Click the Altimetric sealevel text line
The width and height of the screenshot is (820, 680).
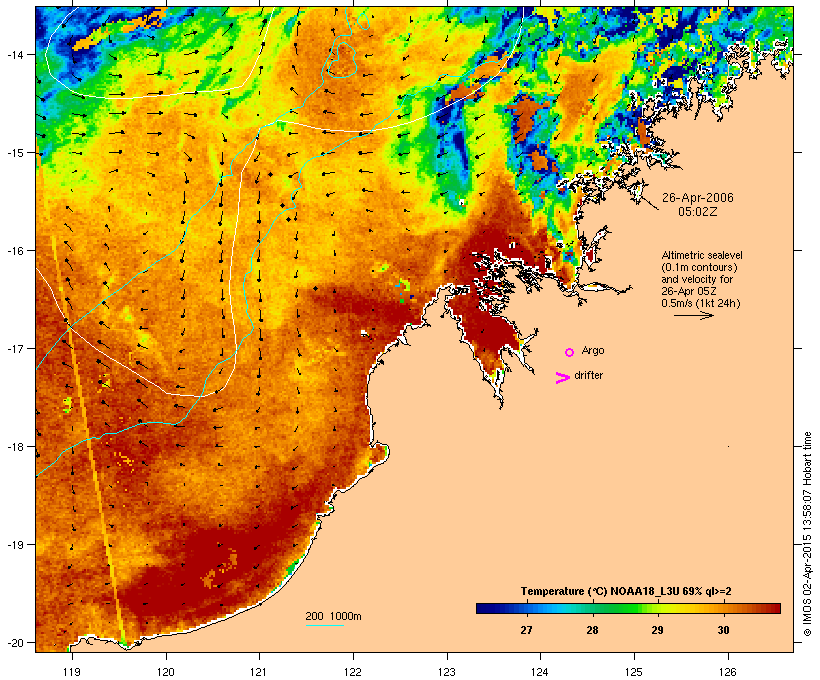coord(702,255)
